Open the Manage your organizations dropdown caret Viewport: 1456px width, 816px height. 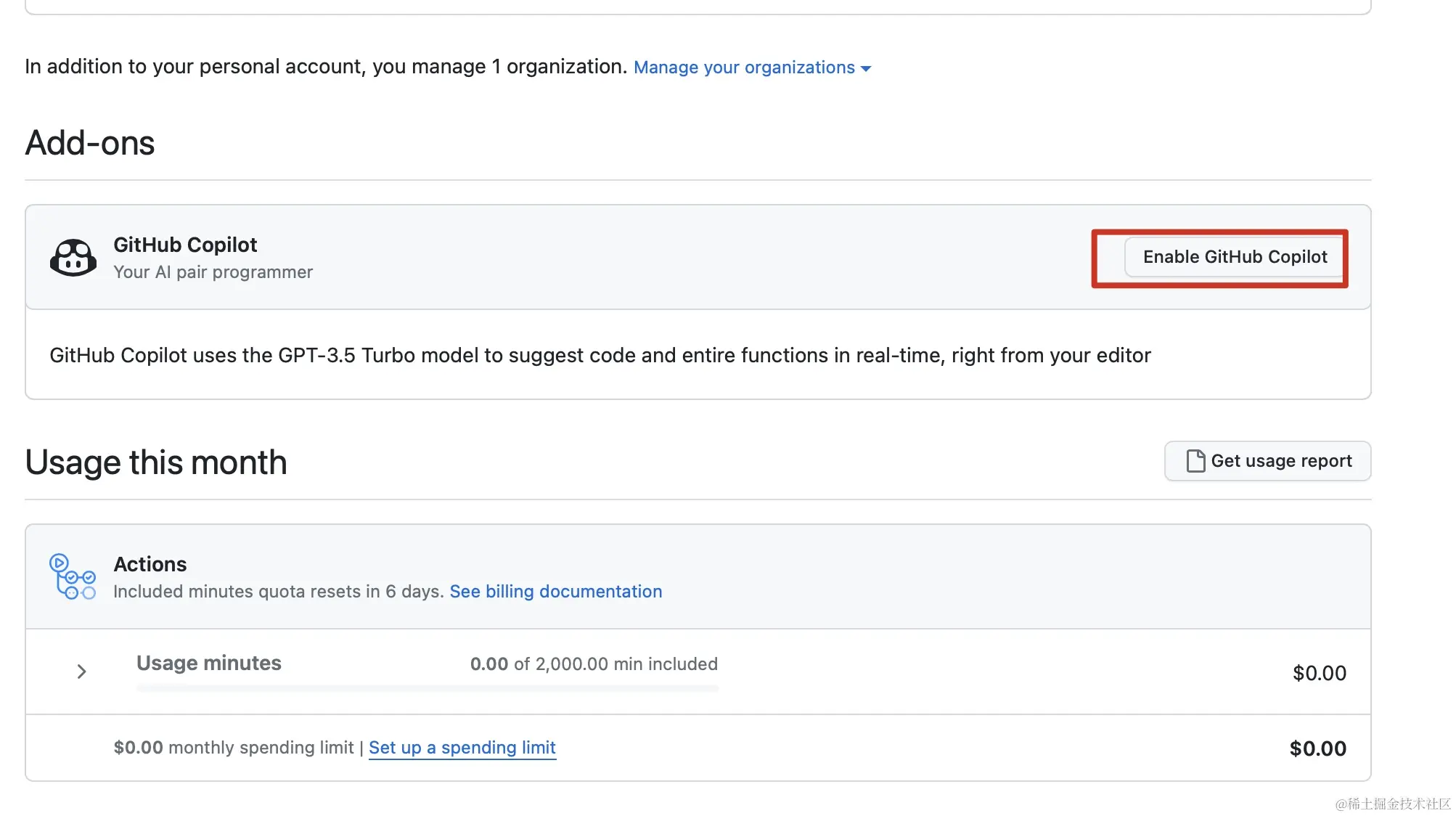[x=866, y=68]
